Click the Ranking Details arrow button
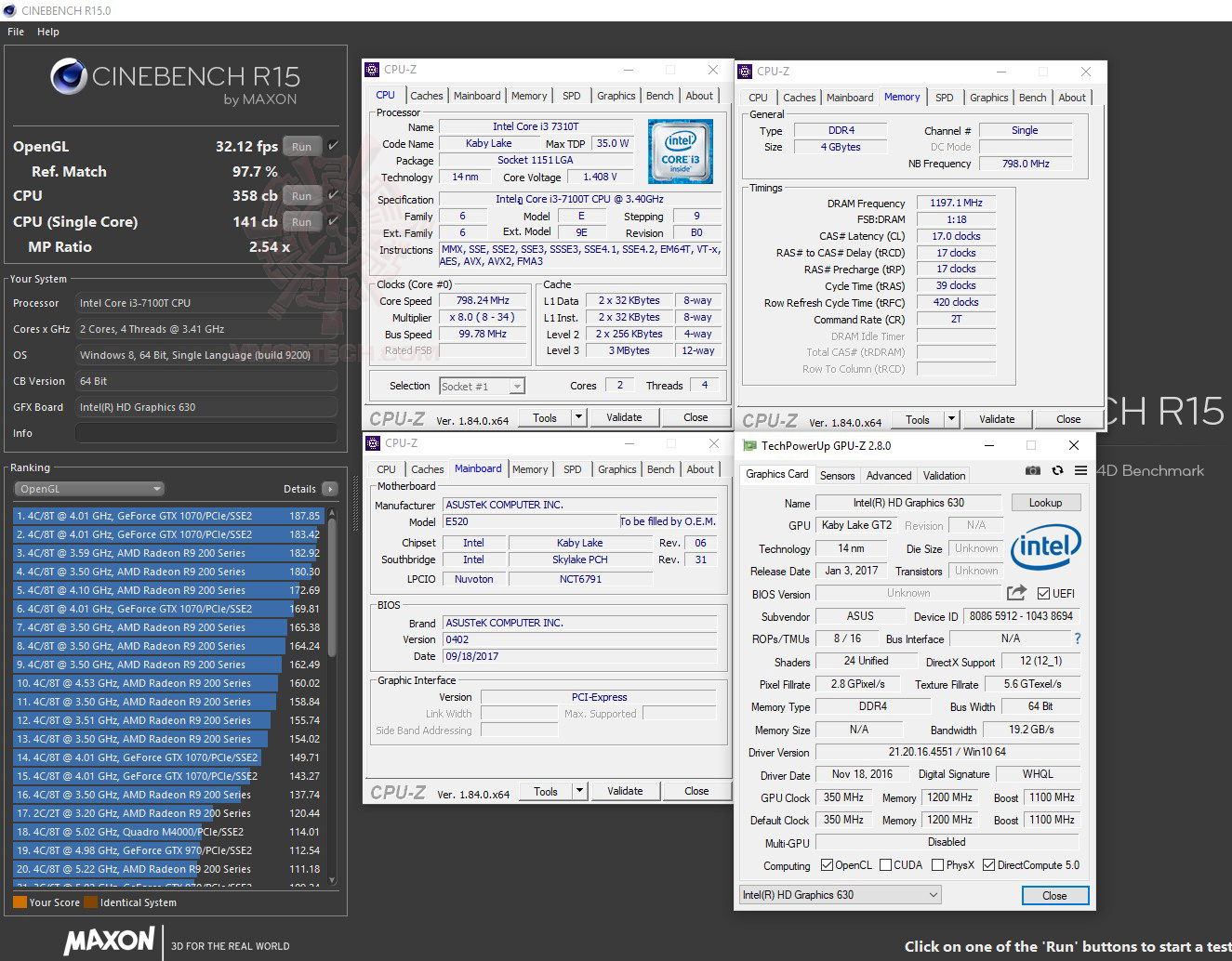 [x=329, y=489]
